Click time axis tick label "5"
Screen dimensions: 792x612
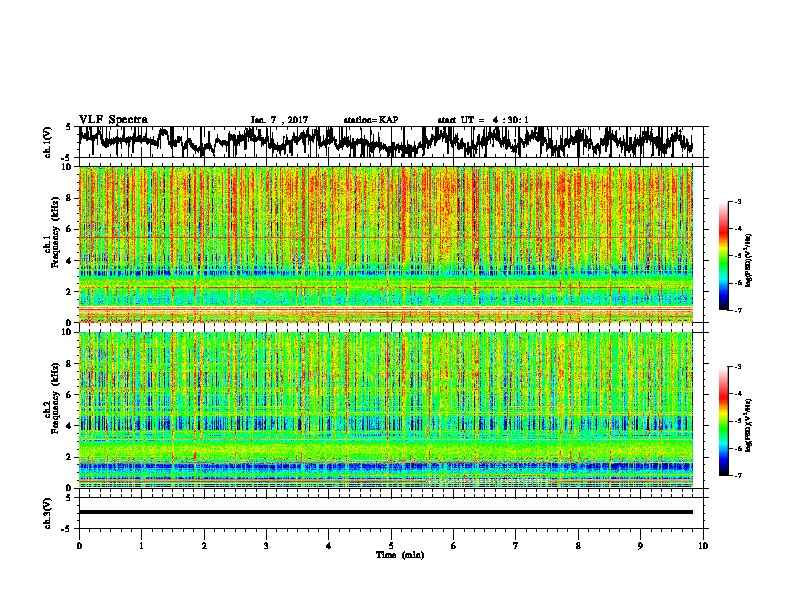point(391,546)
